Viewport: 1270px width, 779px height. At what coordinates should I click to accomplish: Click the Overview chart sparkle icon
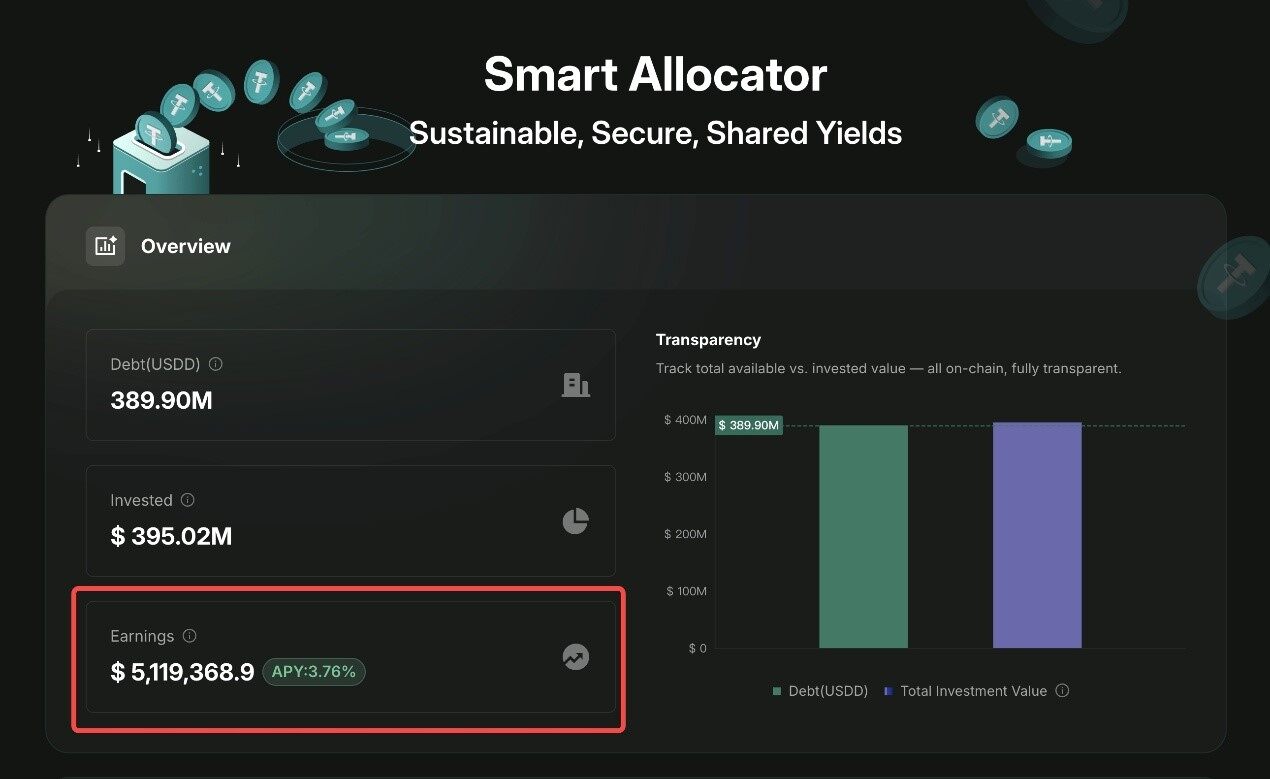[105, 246]
